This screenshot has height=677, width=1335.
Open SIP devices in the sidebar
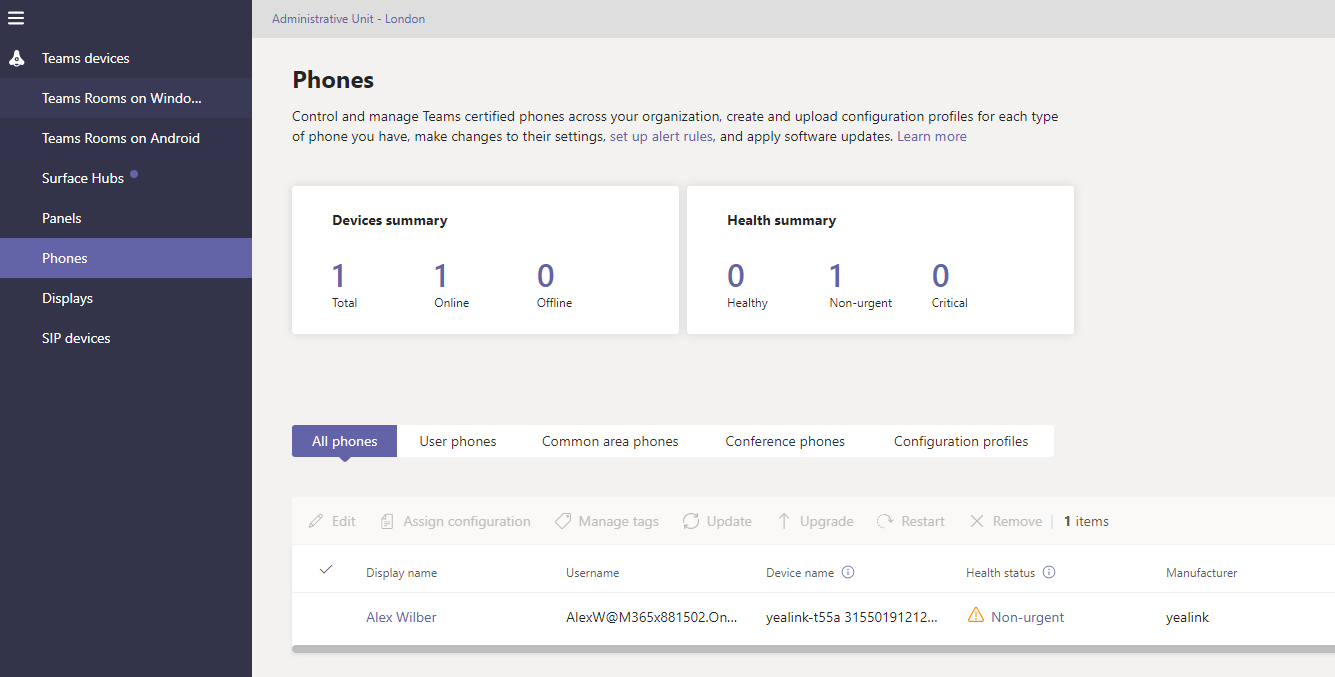pos(76,338)
